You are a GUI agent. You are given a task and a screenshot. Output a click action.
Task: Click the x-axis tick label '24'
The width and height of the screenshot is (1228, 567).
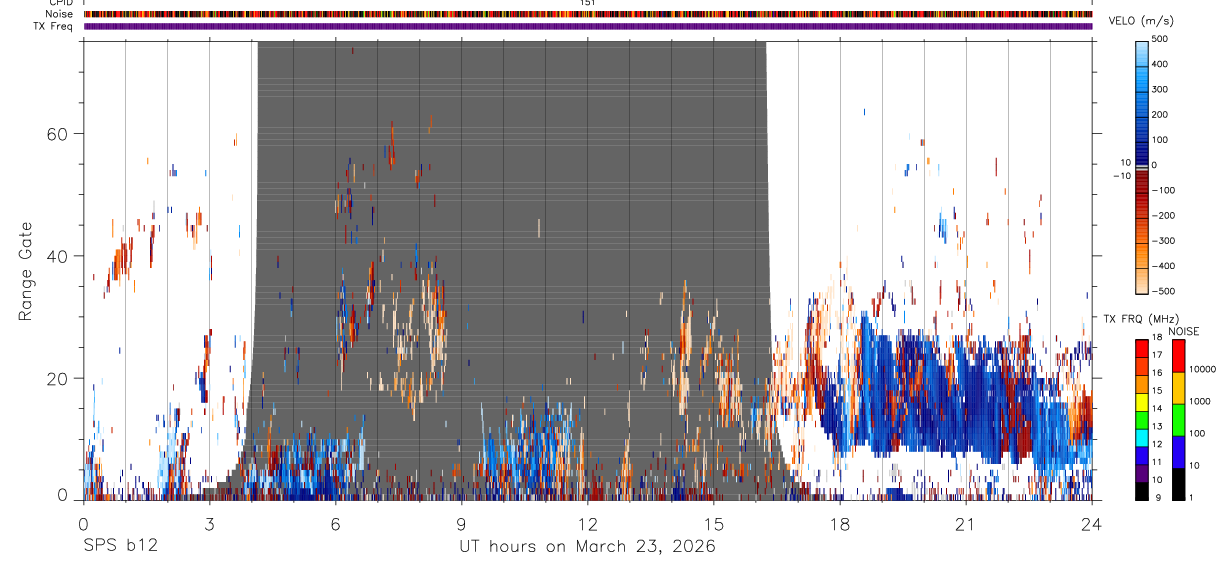pyautogui.click(x=1092, y=524)
